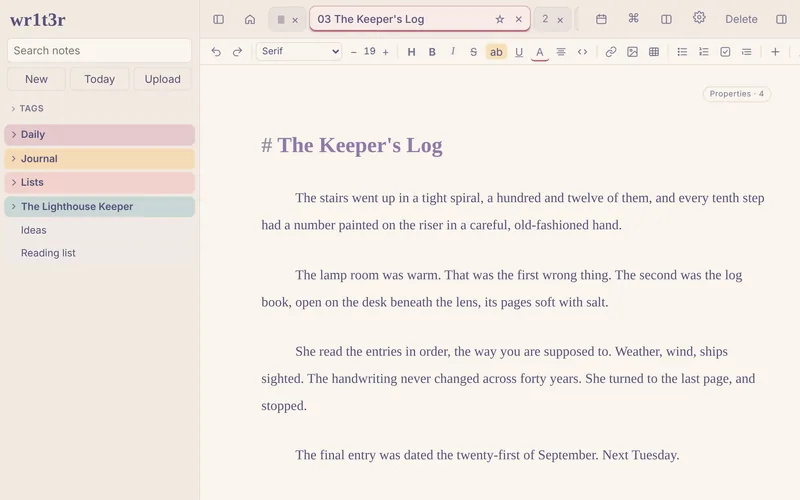Viewport: 800px width, 500px height.
Task: Open the command palette icon
Action: (633, 18)
